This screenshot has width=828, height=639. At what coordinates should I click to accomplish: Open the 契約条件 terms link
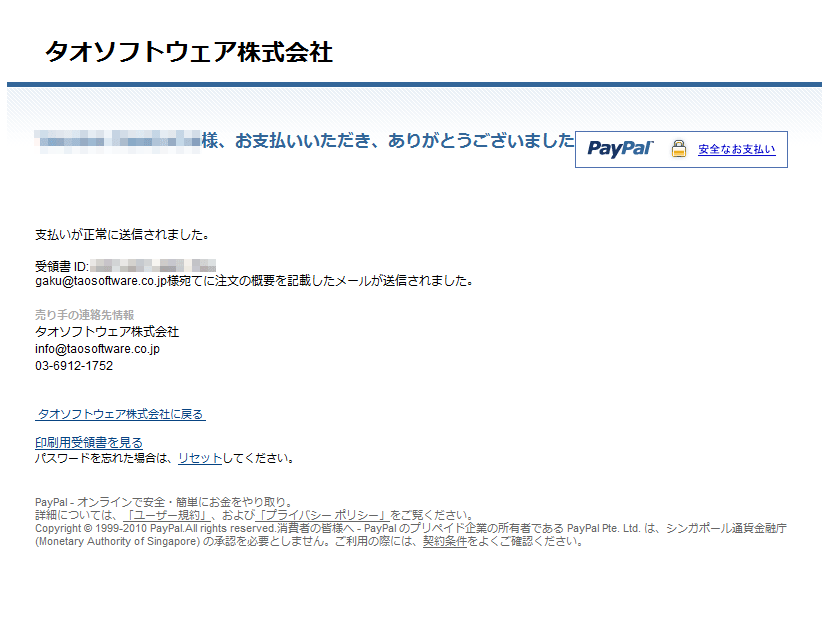click(445, 542)
